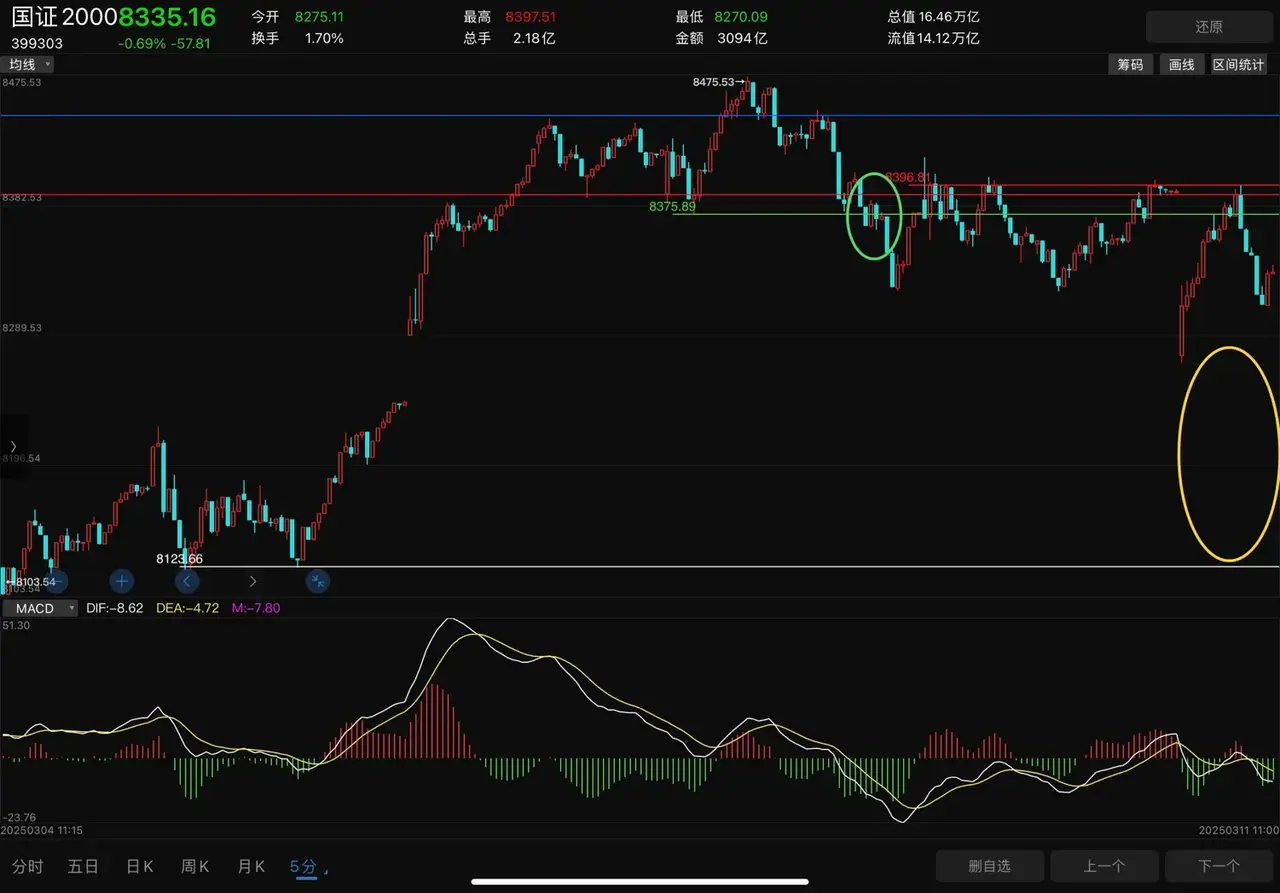The image size is (1280, 893).
Task: Click the 换手 value 1.70%
Action: (x=324, y=38)
